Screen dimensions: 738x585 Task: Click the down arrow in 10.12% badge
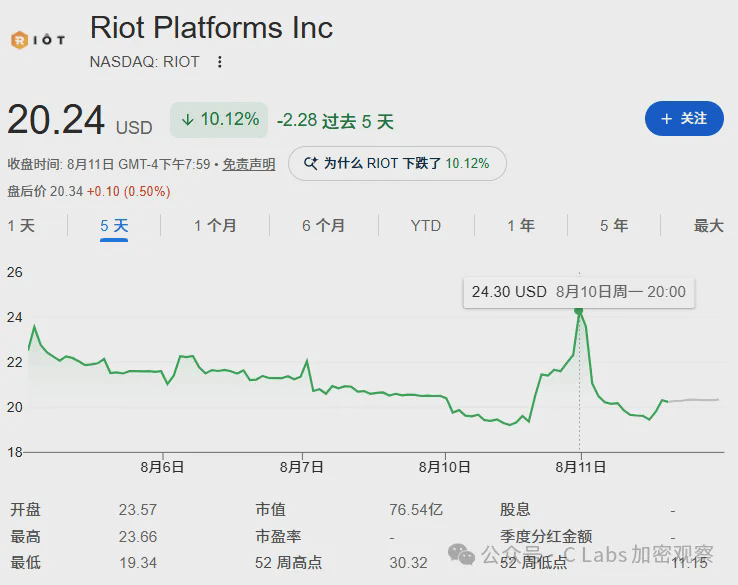tap(187, 120)
